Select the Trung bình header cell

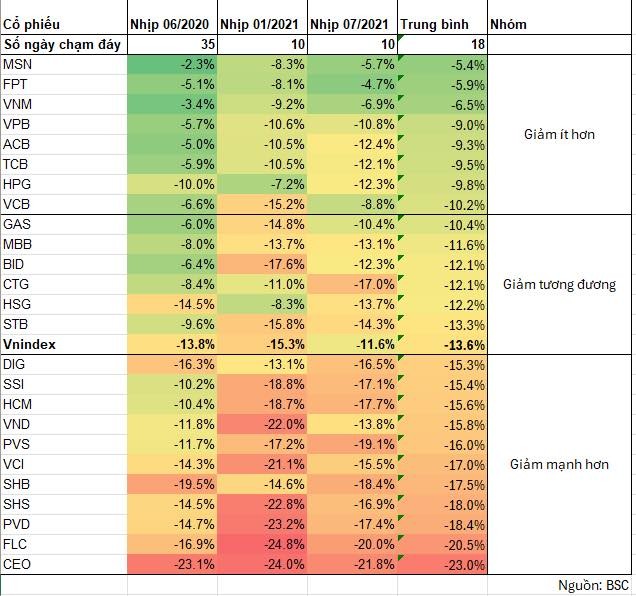coord(442,22)
